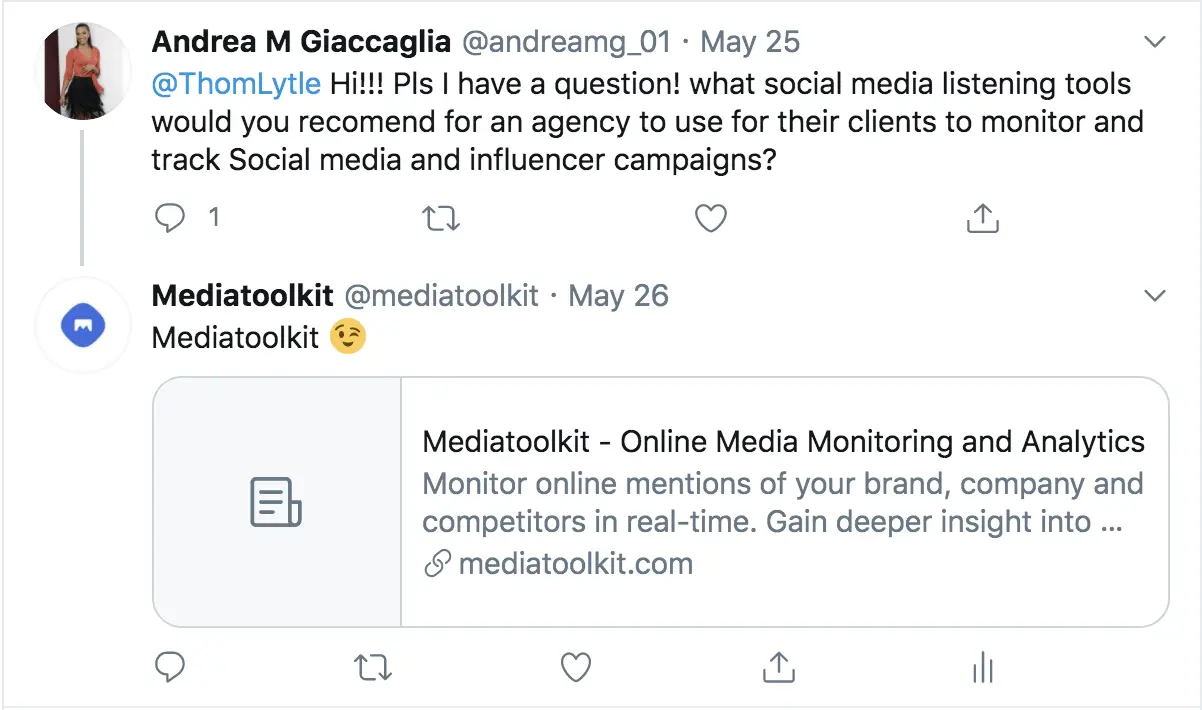Open the mediatoolkit.com link card title
The height and width of the screenshot is (710, 1202).
(783, 441)
